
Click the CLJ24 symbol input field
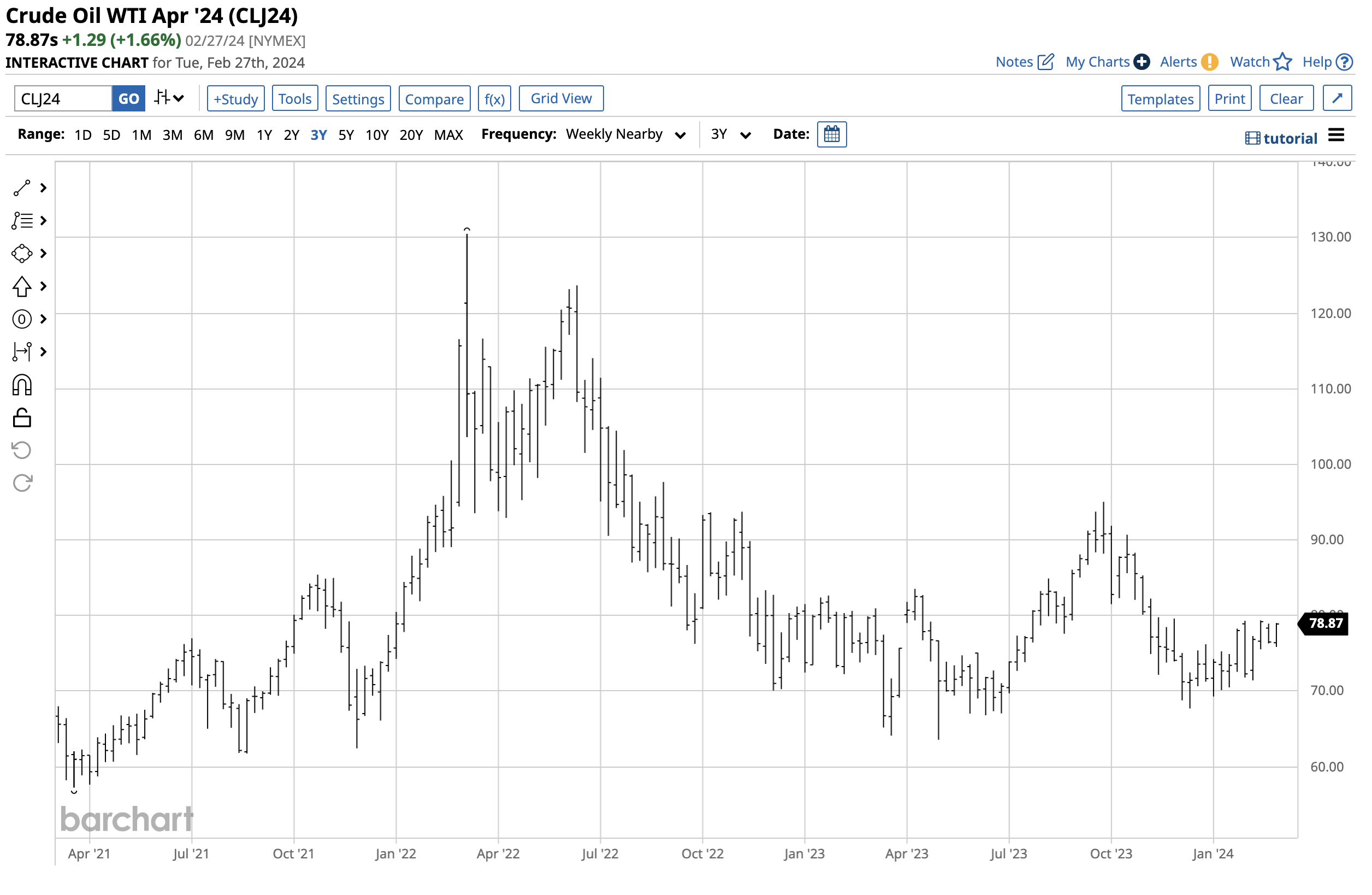63,98
